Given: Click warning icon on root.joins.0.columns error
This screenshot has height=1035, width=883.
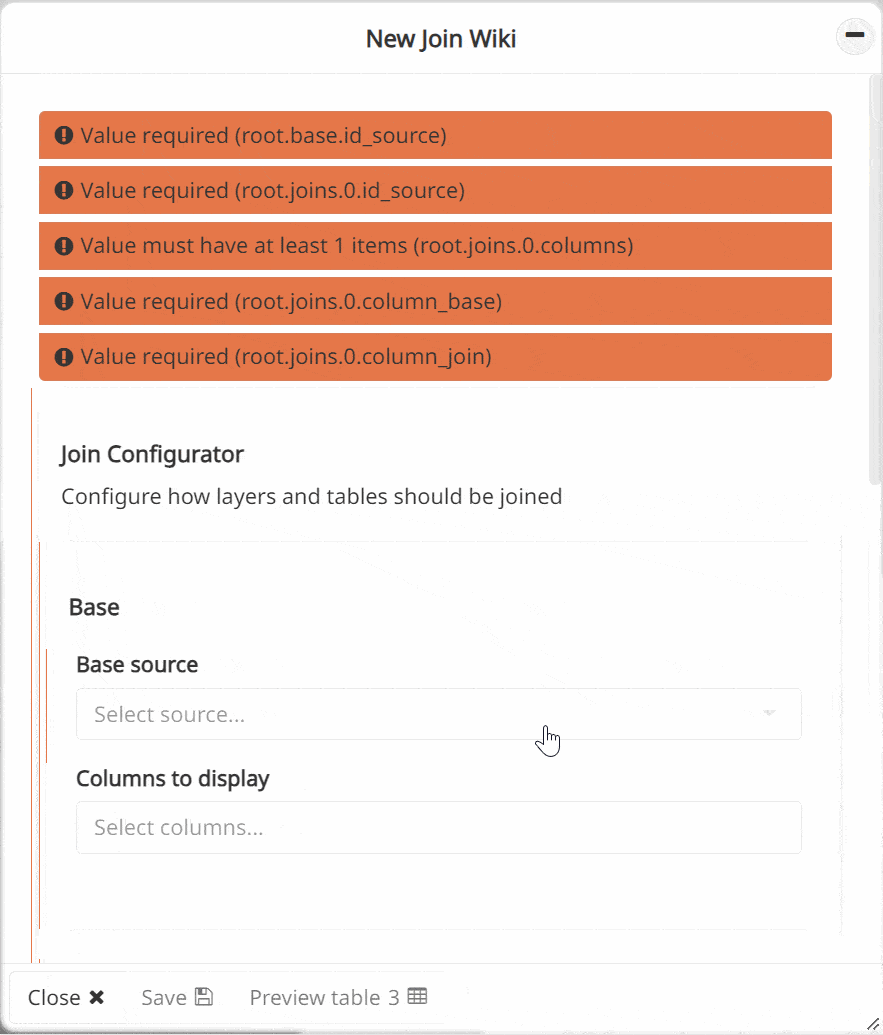Looking at the screenshot, I should (64, 246).
